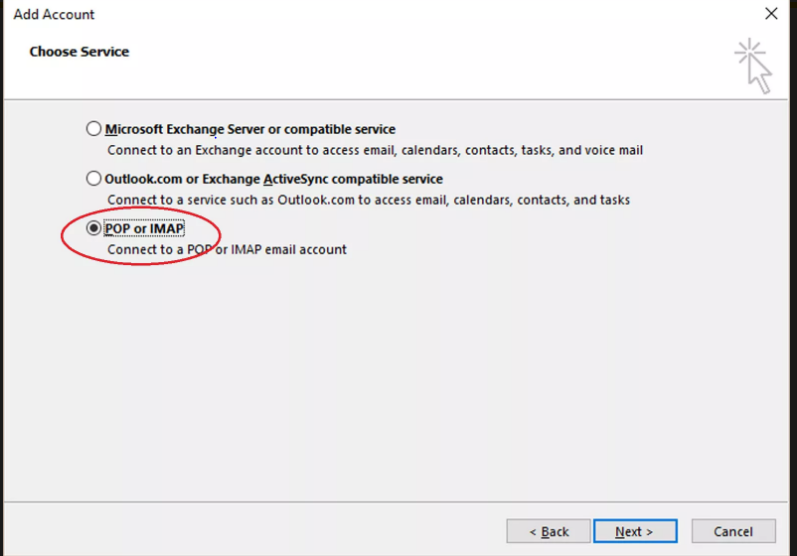797x556 pixels.
Task: Cancel the account setup
Action: 733,531
